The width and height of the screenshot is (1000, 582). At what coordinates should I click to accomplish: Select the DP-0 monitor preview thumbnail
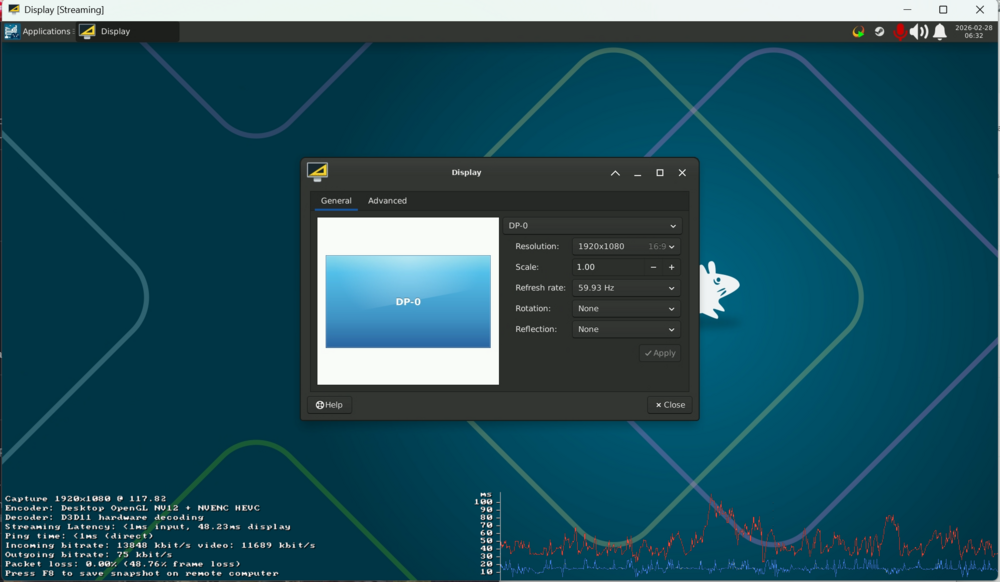click(x=408, y=302)
